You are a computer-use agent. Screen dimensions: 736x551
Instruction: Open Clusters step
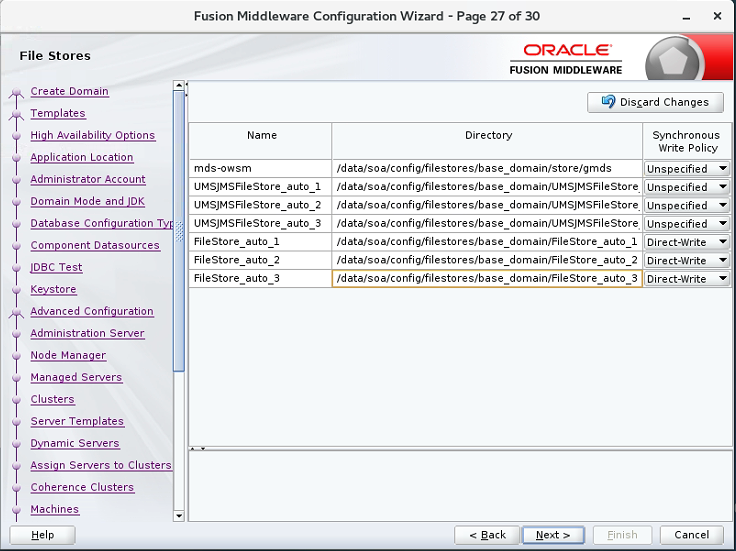click(x=52, y=399)
